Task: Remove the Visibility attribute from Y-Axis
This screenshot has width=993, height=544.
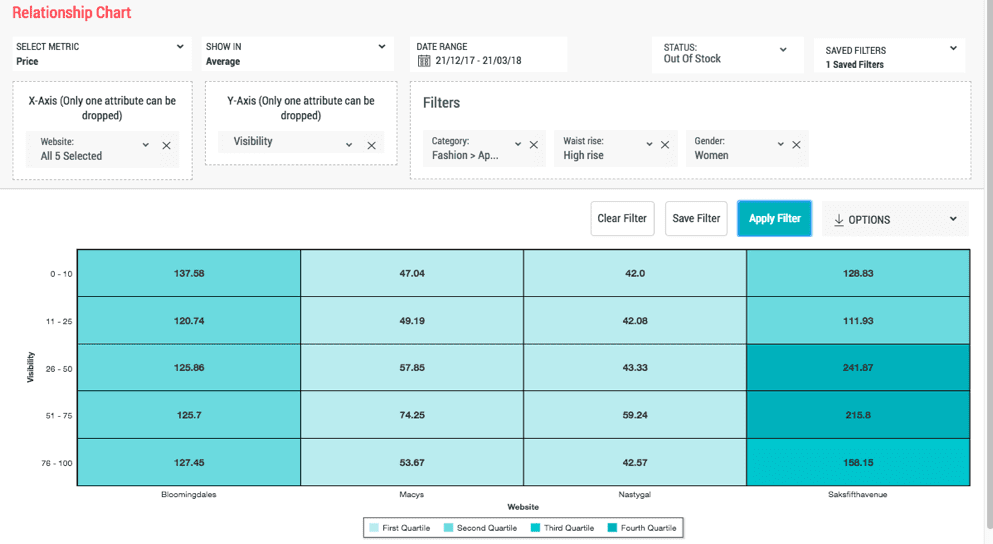Action: (371, 146)
